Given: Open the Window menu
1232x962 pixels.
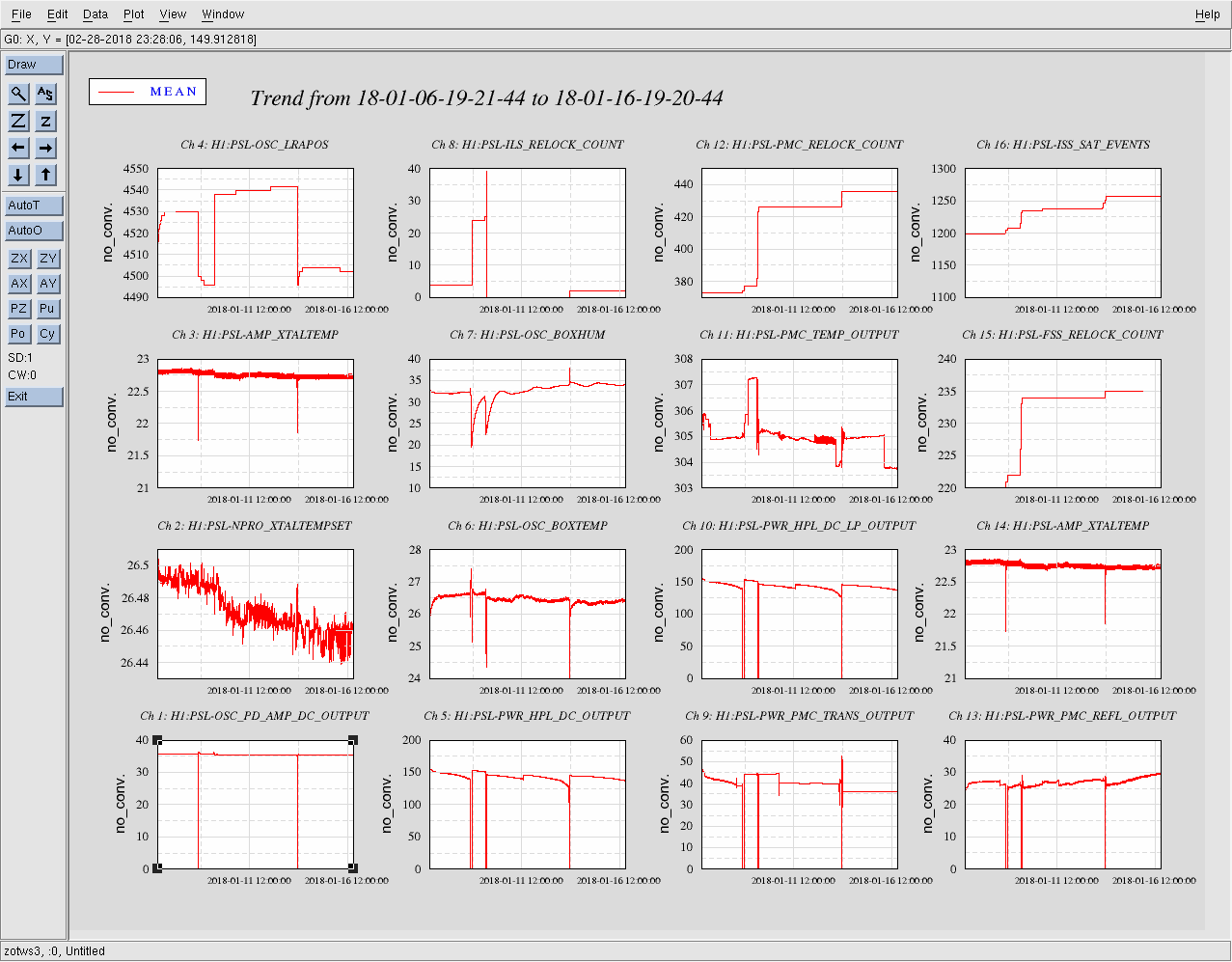Looking at the screenshot, I should click(x=223, y=14).
